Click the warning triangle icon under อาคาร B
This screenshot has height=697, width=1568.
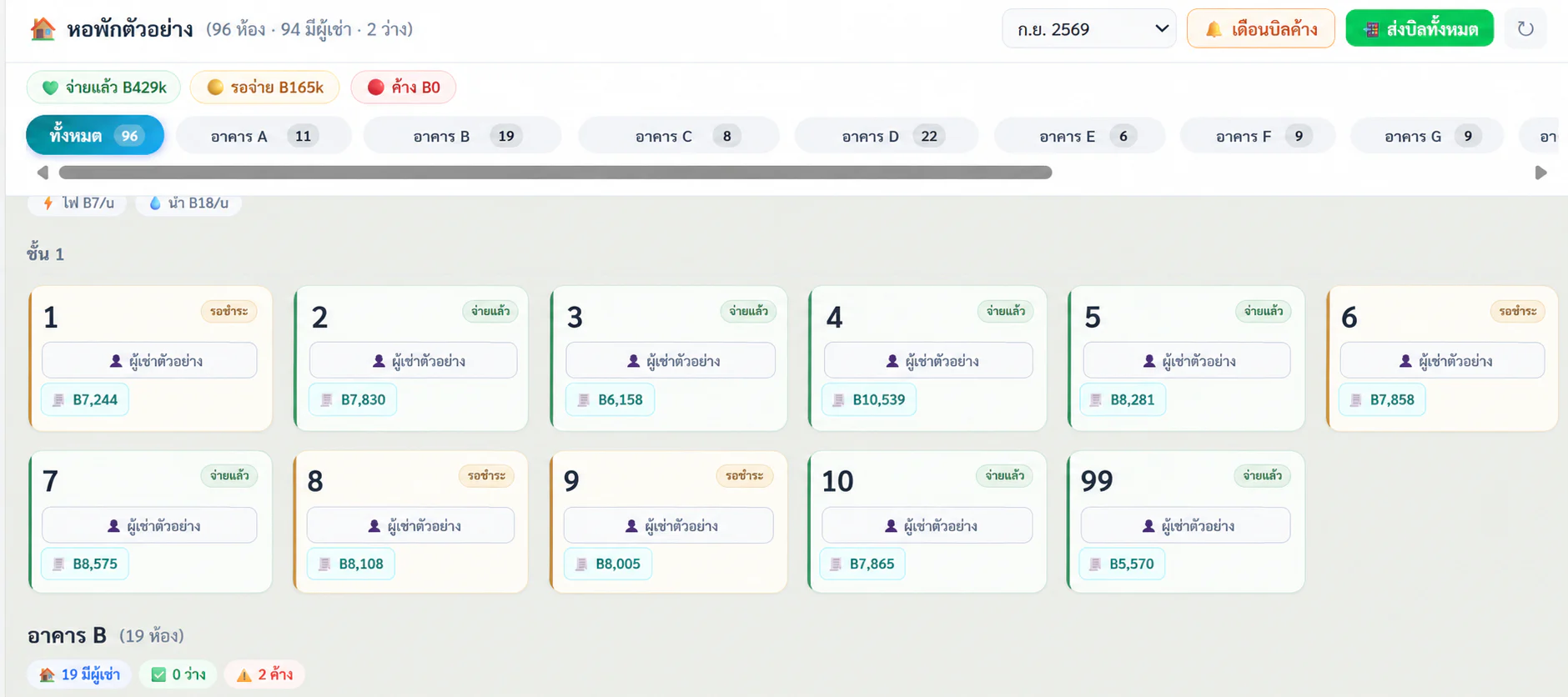point(244,674)
